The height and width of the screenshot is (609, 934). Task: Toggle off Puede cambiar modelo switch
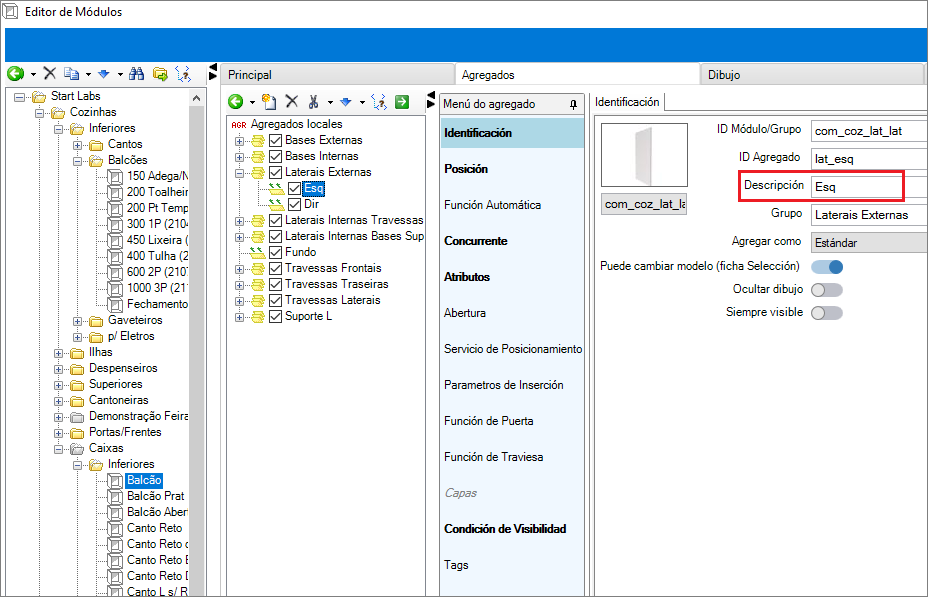[827, 267]
